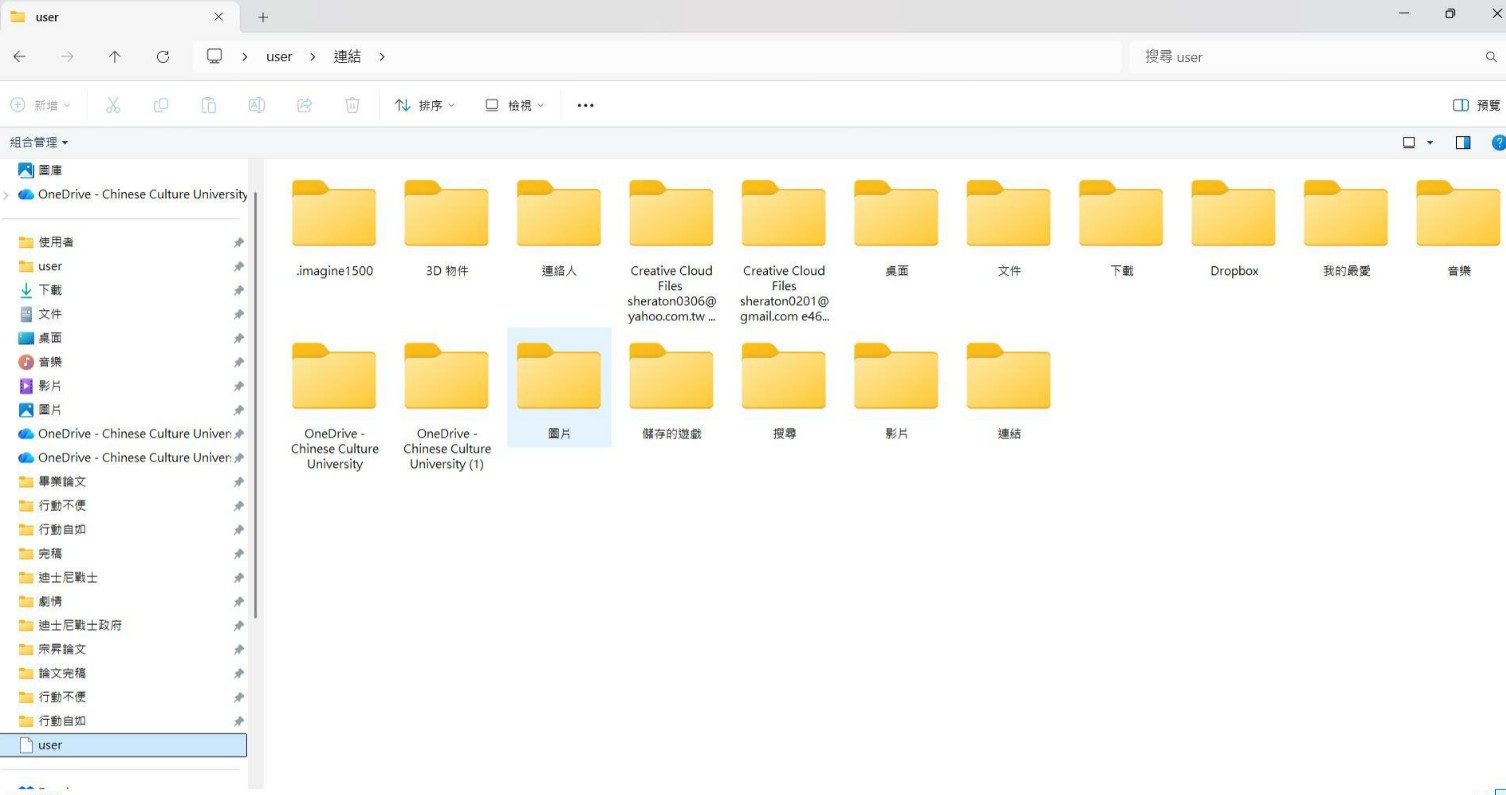Select the Rename icon

256,104
